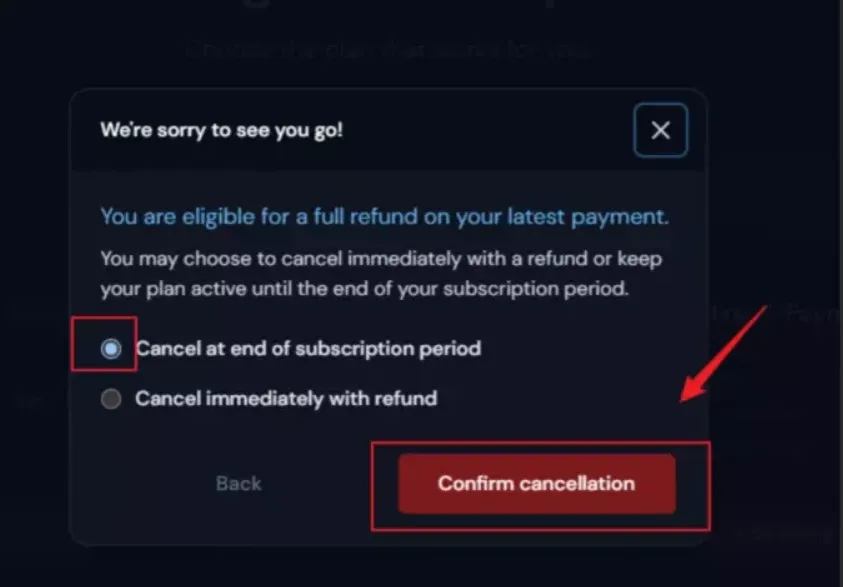Viewport: 843px width, 587px height.
Task: Select the end-of-subscription-period radio button
Action: click(x=111, y=349)
